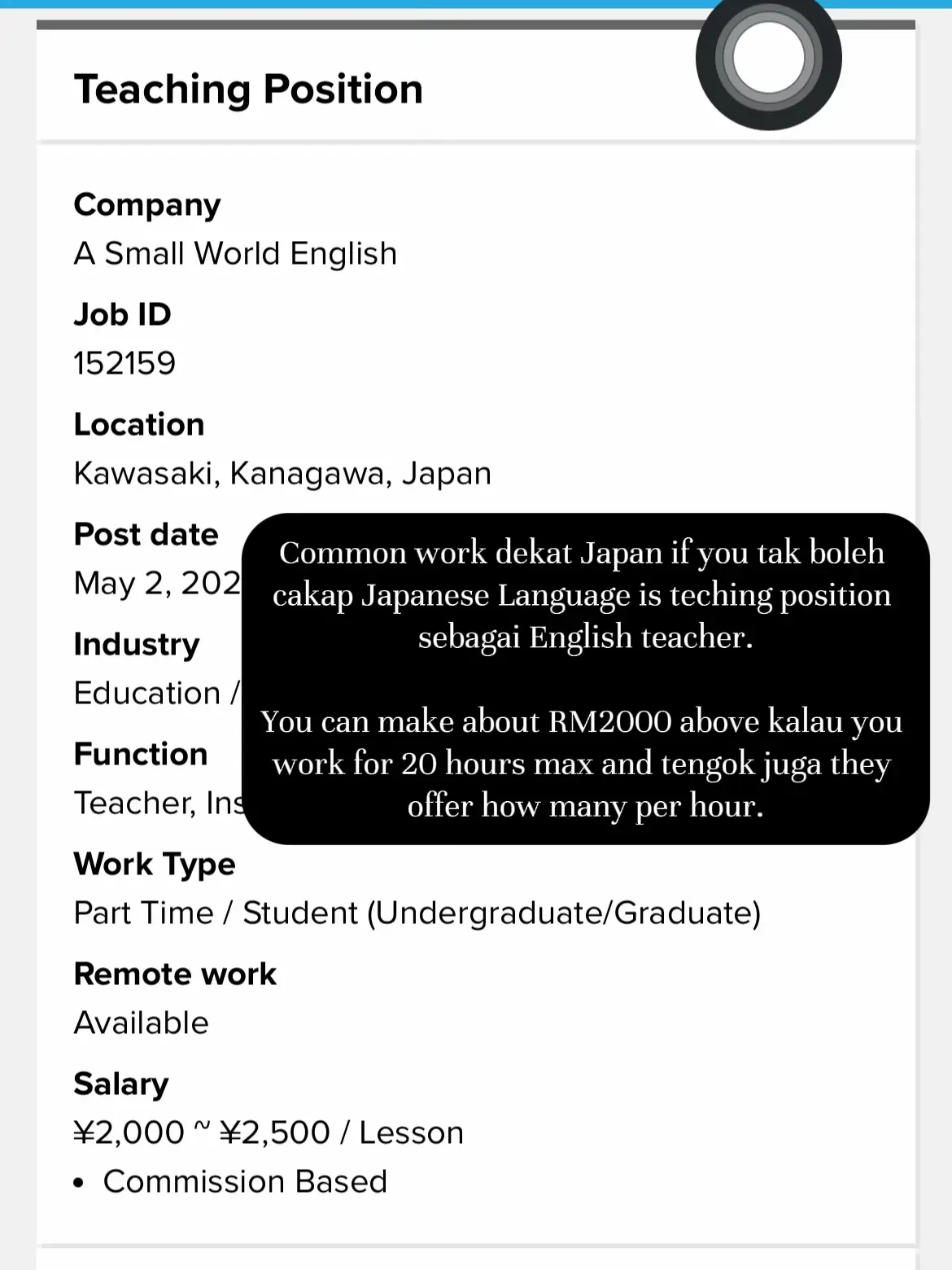Screen dimensions: 952x1270
Task: Click the Work Type field label
Action: point(155,865)
